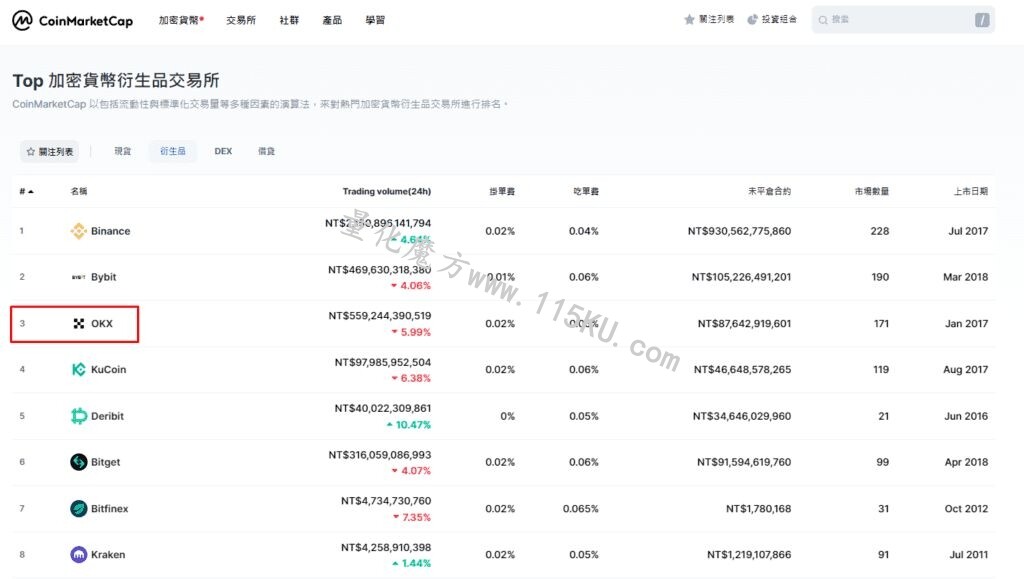Toggle the 關注列表 star filter button
Screen dimensions: 1024x579
click(x=50, y=151)
